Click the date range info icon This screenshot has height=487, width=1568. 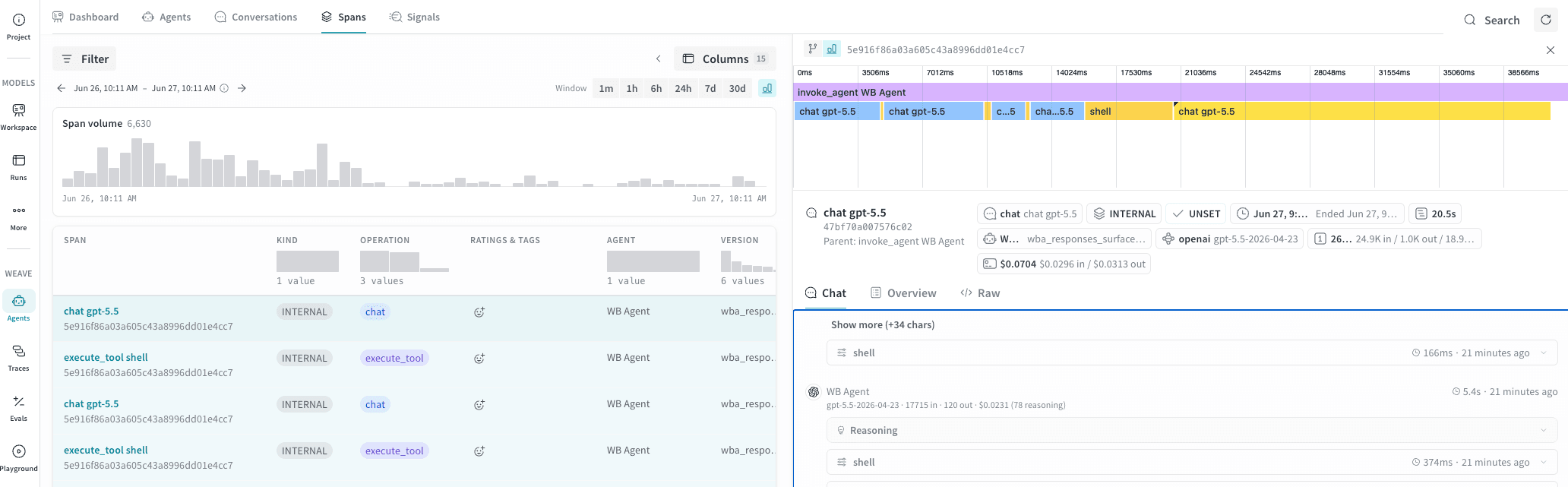[224, 88]
